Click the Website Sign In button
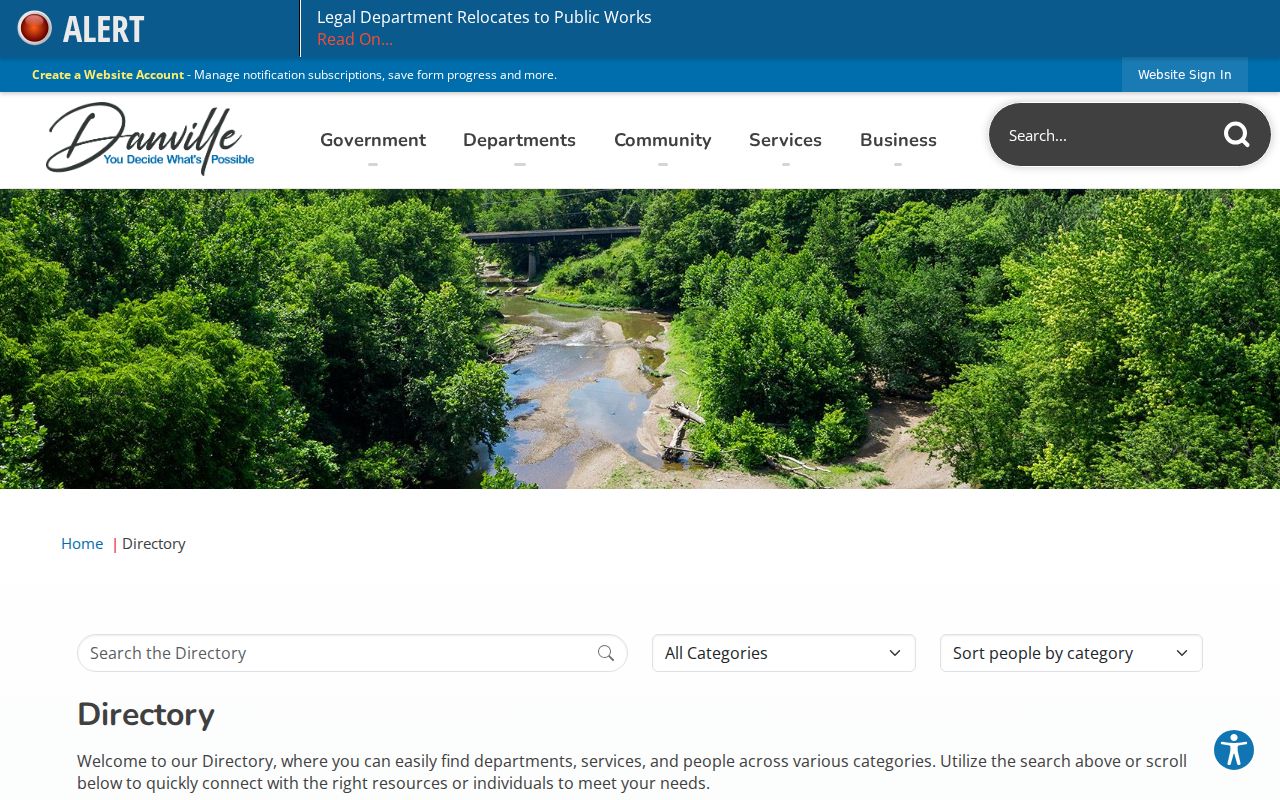The image size is (1280, 800). pos(1184,75)
